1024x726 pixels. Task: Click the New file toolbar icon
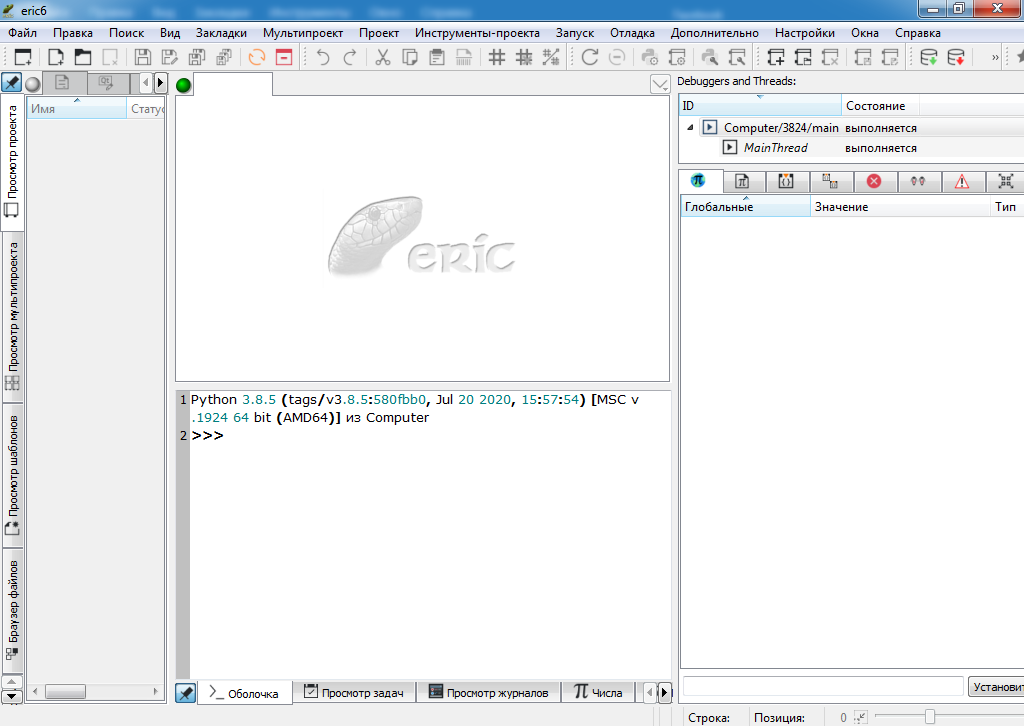click(x=55, y=57)
